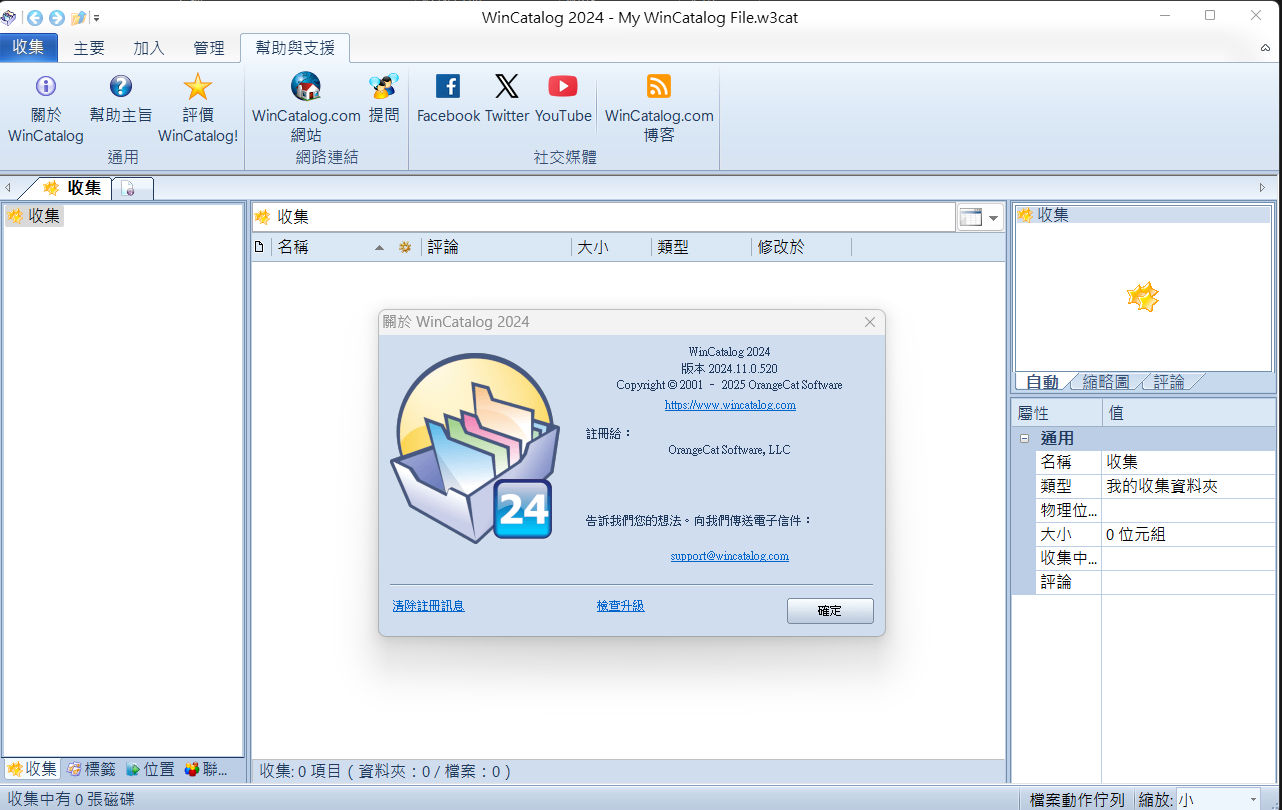
Task: Select the 幫助與支援 ribbon tab
Action: pos(295,48)
